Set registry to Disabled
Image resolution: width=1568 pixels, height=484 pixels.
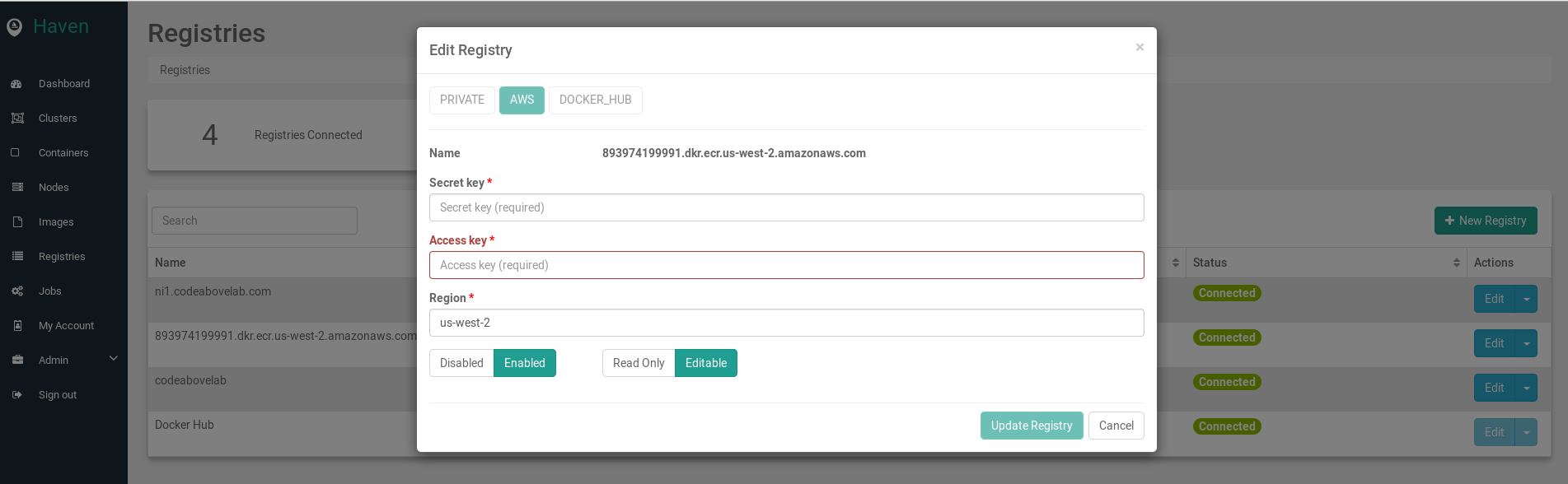tap(461, 363)
